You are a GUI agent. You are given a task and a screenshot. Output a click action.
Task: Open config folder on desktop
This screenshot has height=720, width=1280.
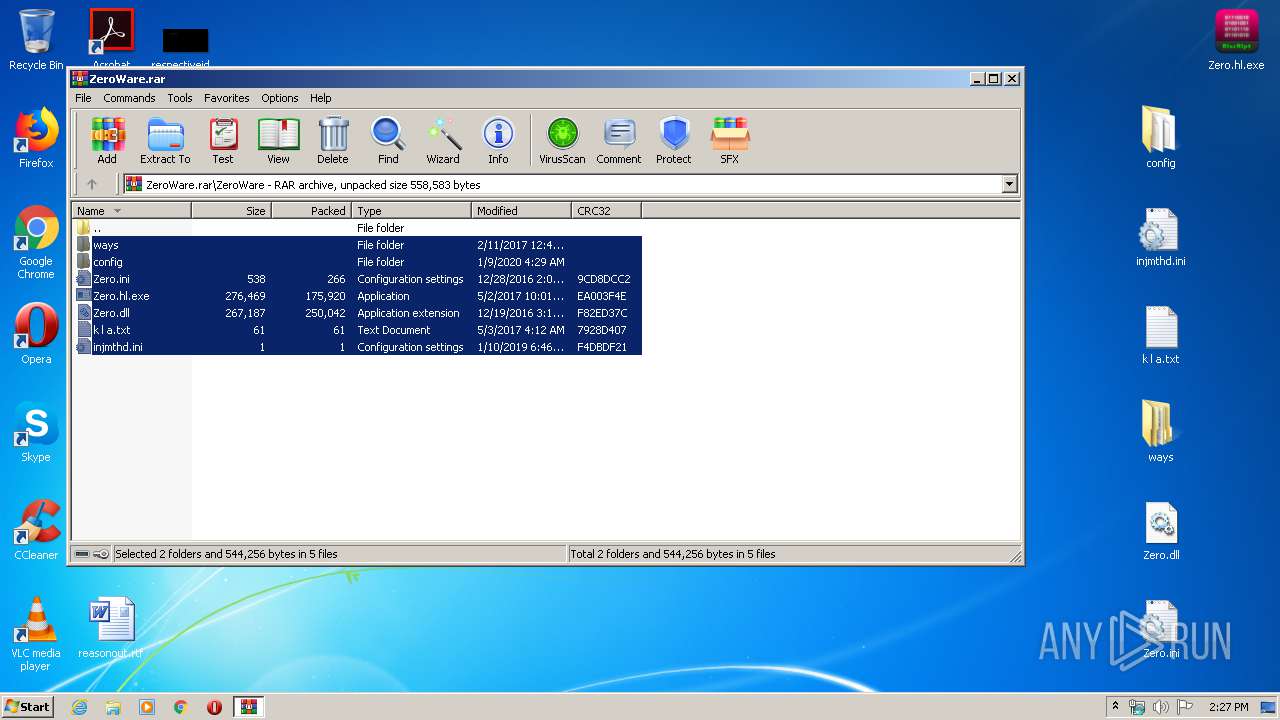tap(1161, 137)
